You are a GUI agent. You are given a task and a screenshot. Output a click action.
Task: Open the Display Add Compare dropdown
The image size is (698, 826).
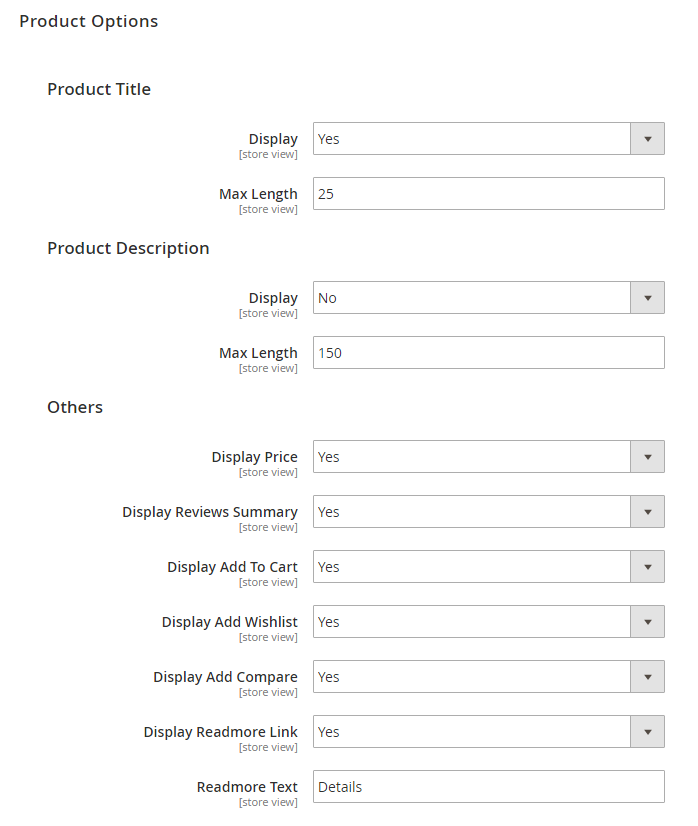[488, 676]
